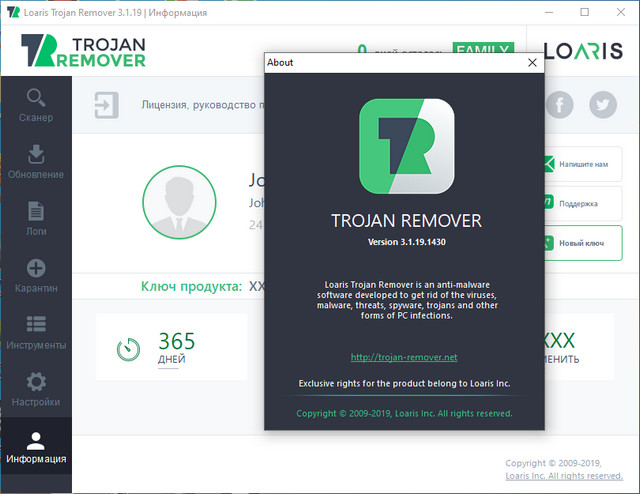Click the Twitter icon

pos(603,105)
